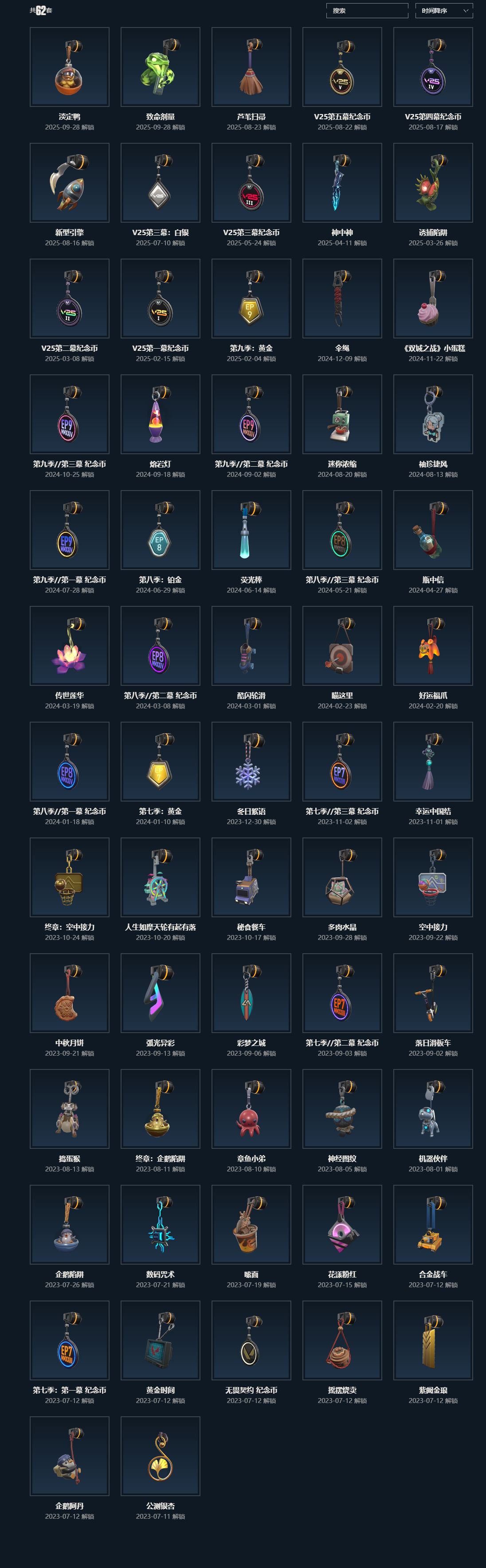Choose the 第九季：黄金 rank badge charm
This screenshot has height=1568, width=486.
pyautogui.click(x=251, y=298)
